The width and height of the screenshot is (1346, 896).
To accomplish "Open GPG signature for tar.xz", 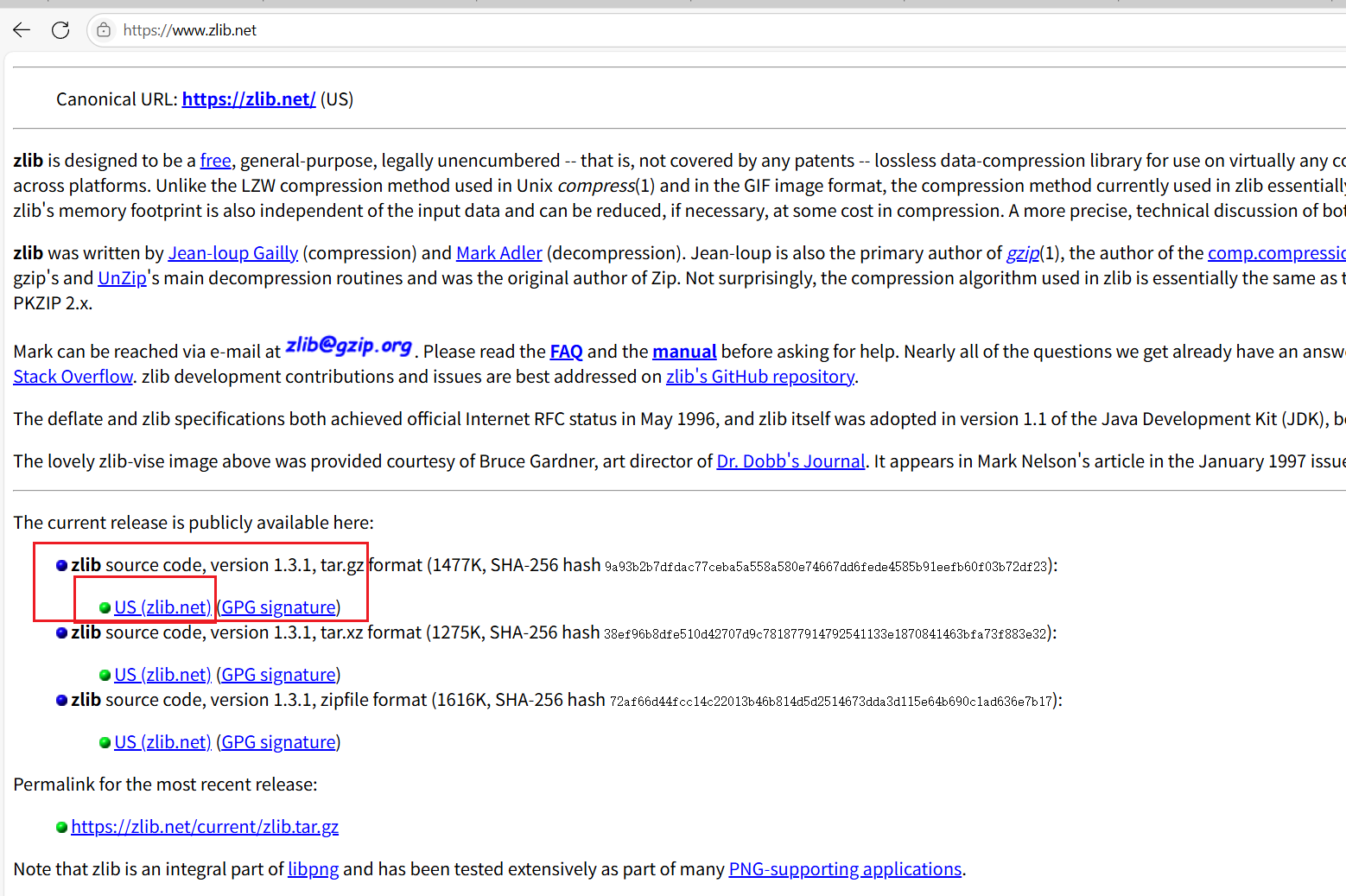I will [278, 675].
